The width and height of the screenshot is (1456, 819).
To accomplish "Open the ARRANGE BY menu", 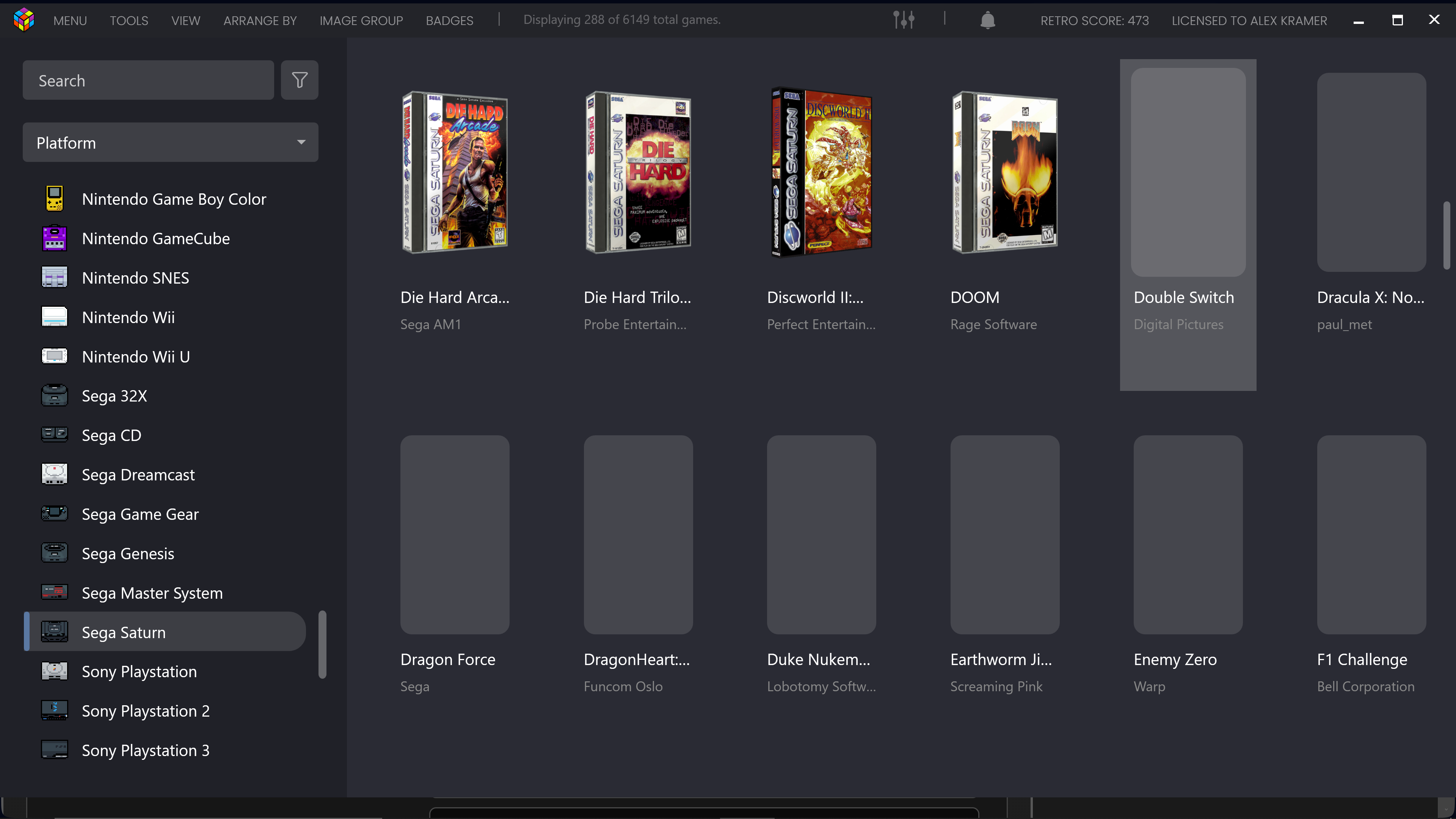I will (x=260, y=21).
